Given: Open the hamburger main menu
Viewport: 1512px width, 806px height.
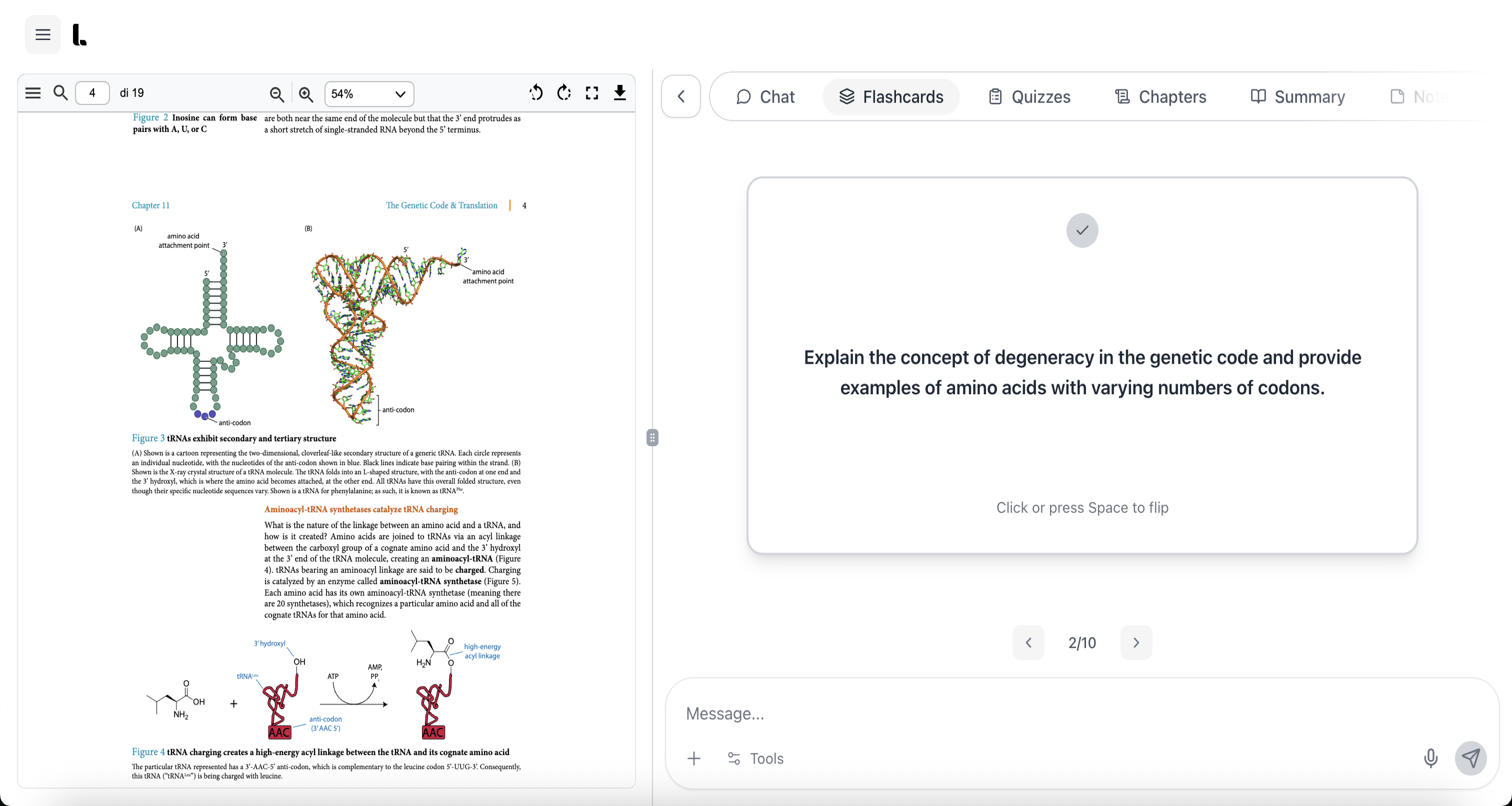Looking at the screenshot, I should pyautogui.click(x=43, y=34).
